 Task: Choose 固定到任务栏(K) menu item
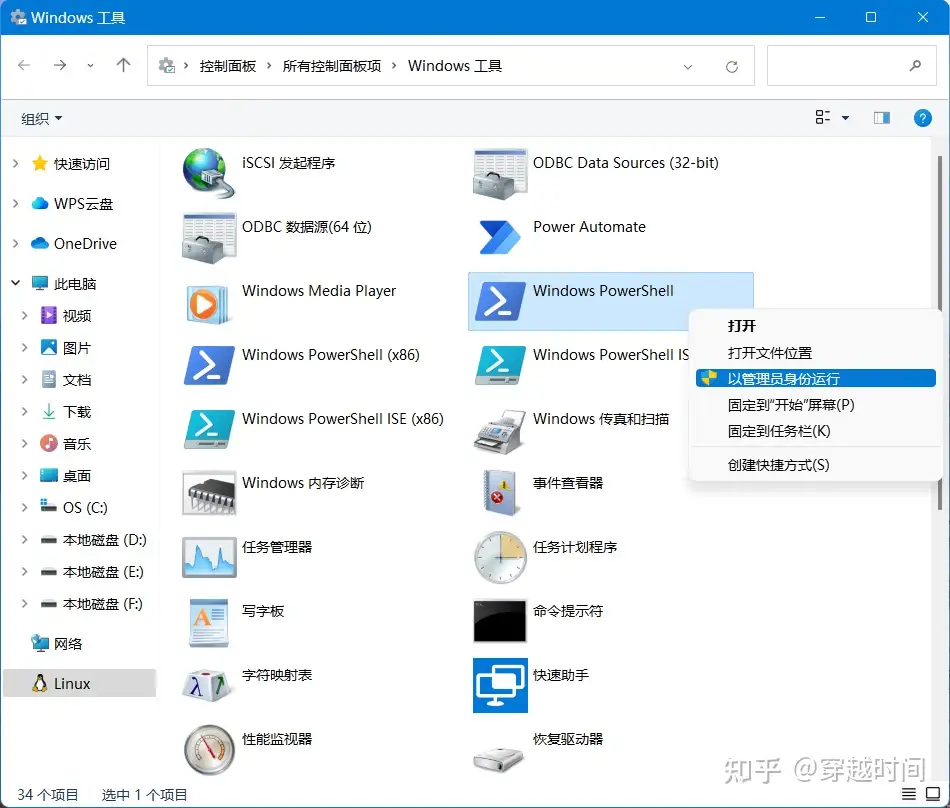click(x=815, y=431)
